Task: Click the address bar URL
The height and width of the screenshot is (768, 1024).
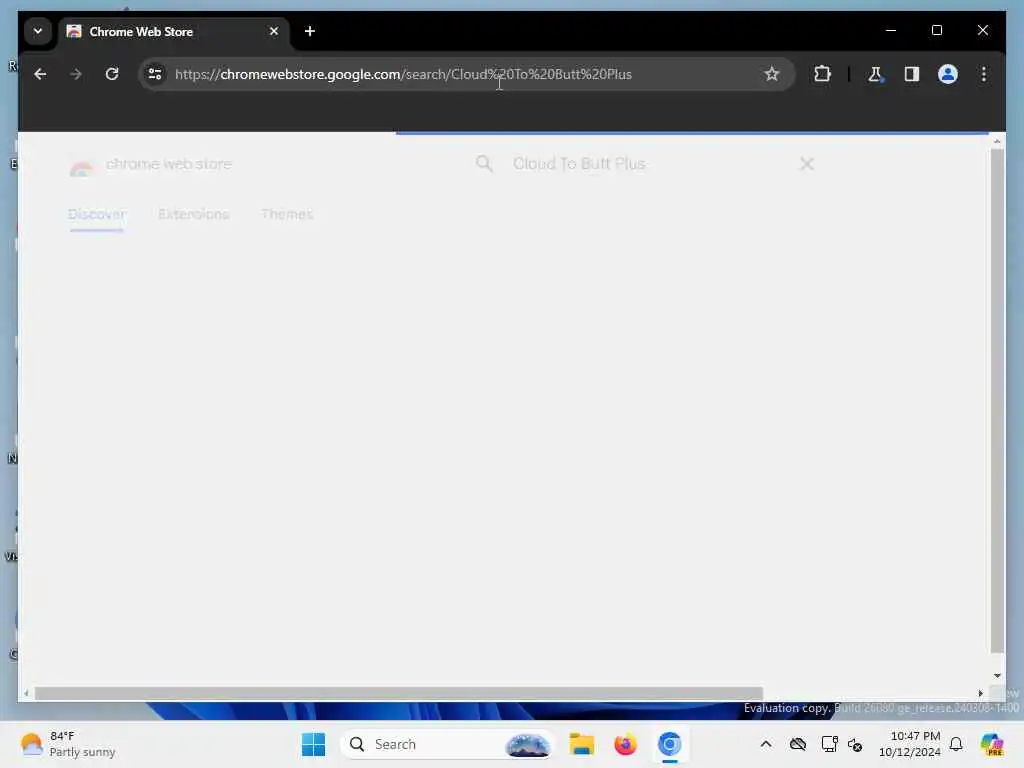Action: pos(403,74)
